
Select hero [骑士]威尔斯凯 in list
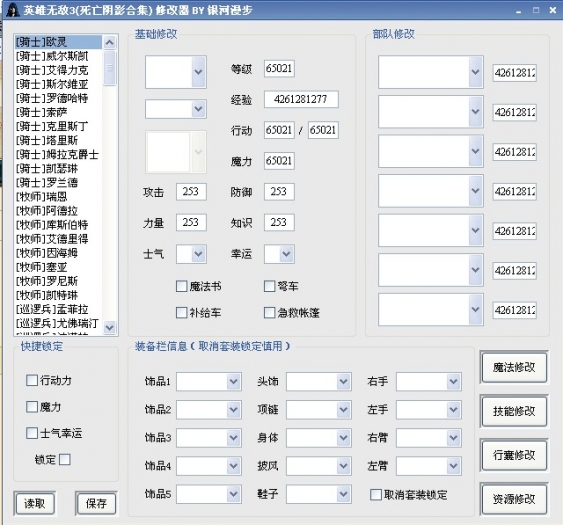[52, 56]
